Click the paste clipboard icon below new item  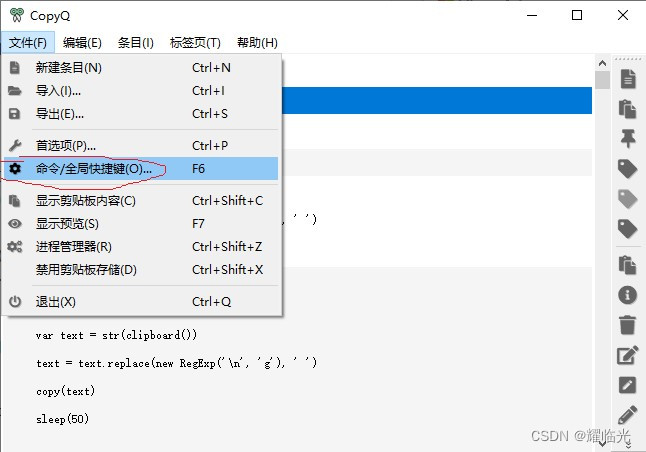[x=627, y=109]
